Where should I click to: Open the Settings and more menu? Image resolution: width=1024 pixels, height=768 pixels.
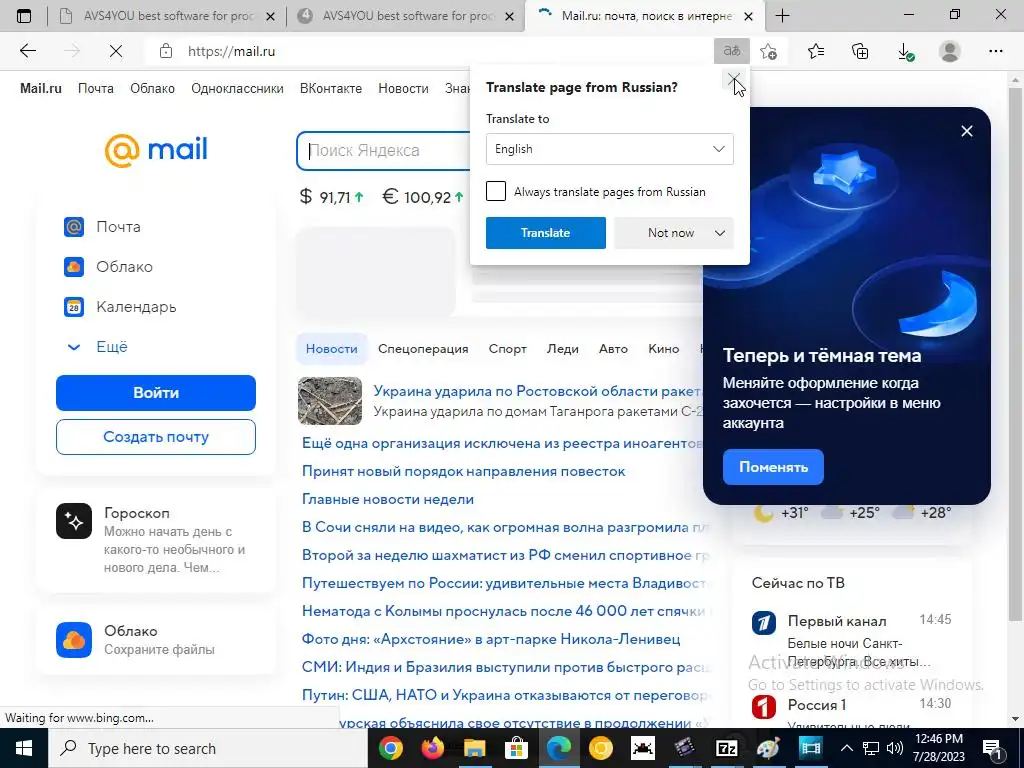click(x=995, y=51)
